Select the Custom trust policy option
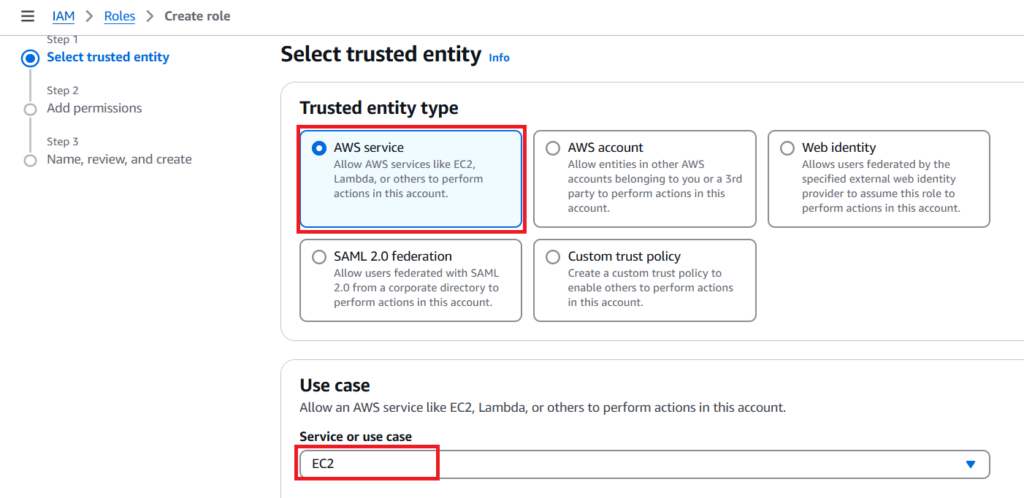The width and height of the screenshot is (1024, 498). point(553,256)
